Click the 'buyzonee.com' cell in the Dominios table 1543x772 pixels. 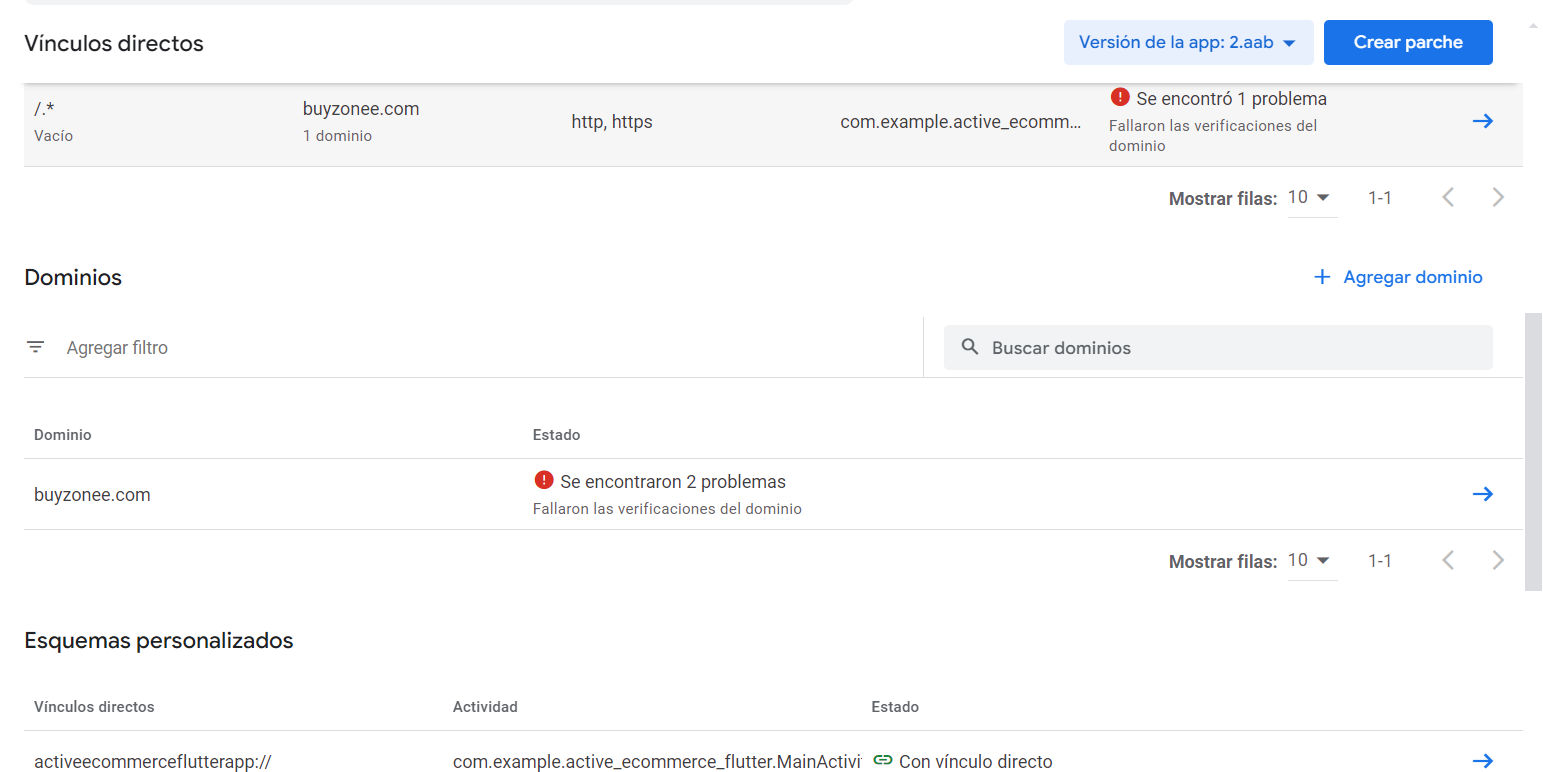coord(92,495)
